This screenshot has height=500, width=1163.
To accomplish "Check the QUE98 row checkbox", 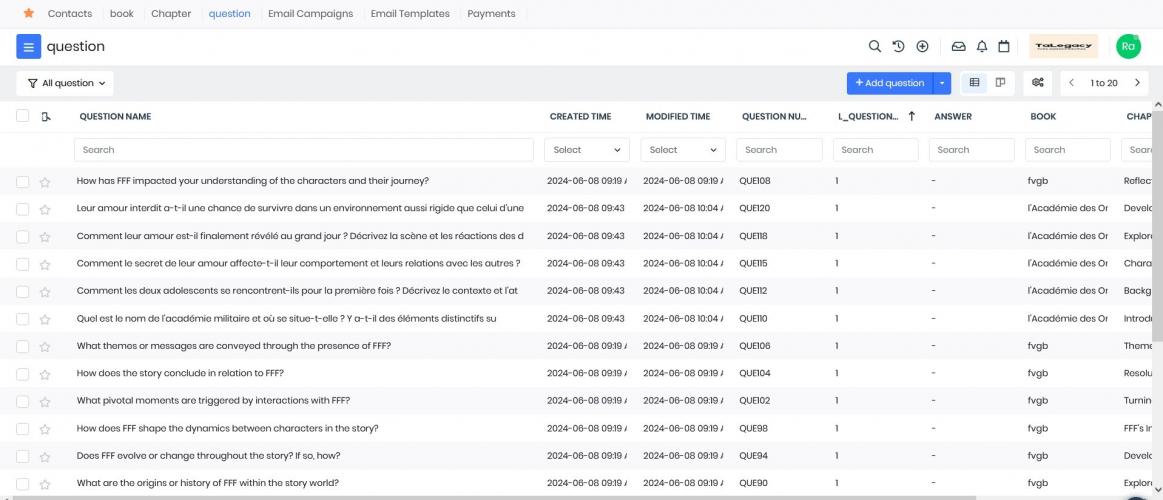I will pyautogui.click(x=22, y=429).
